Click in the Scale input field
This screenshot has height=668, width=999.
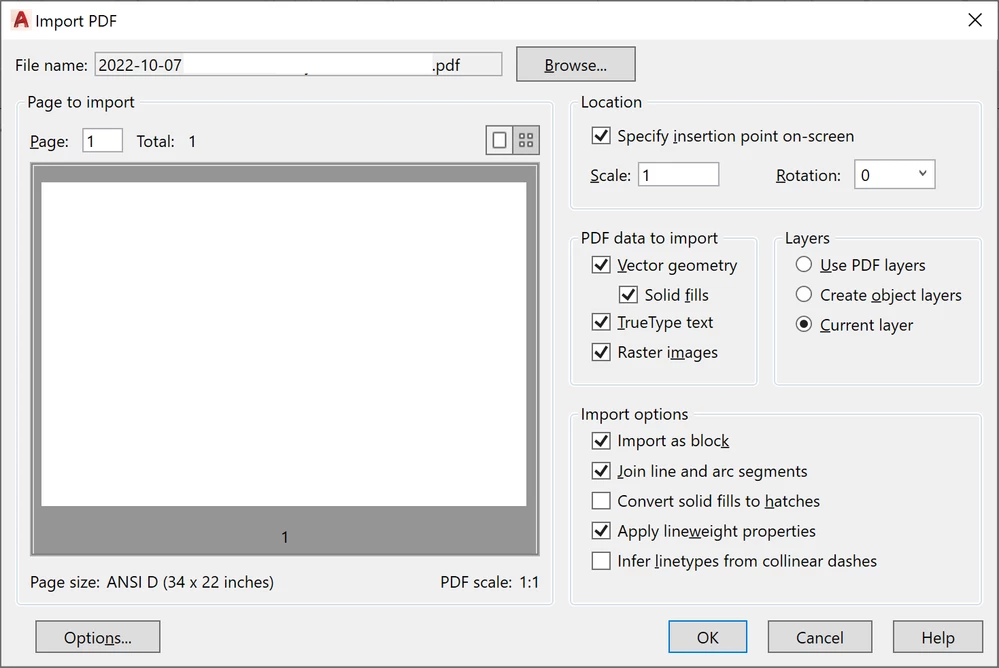click(678, 174)
